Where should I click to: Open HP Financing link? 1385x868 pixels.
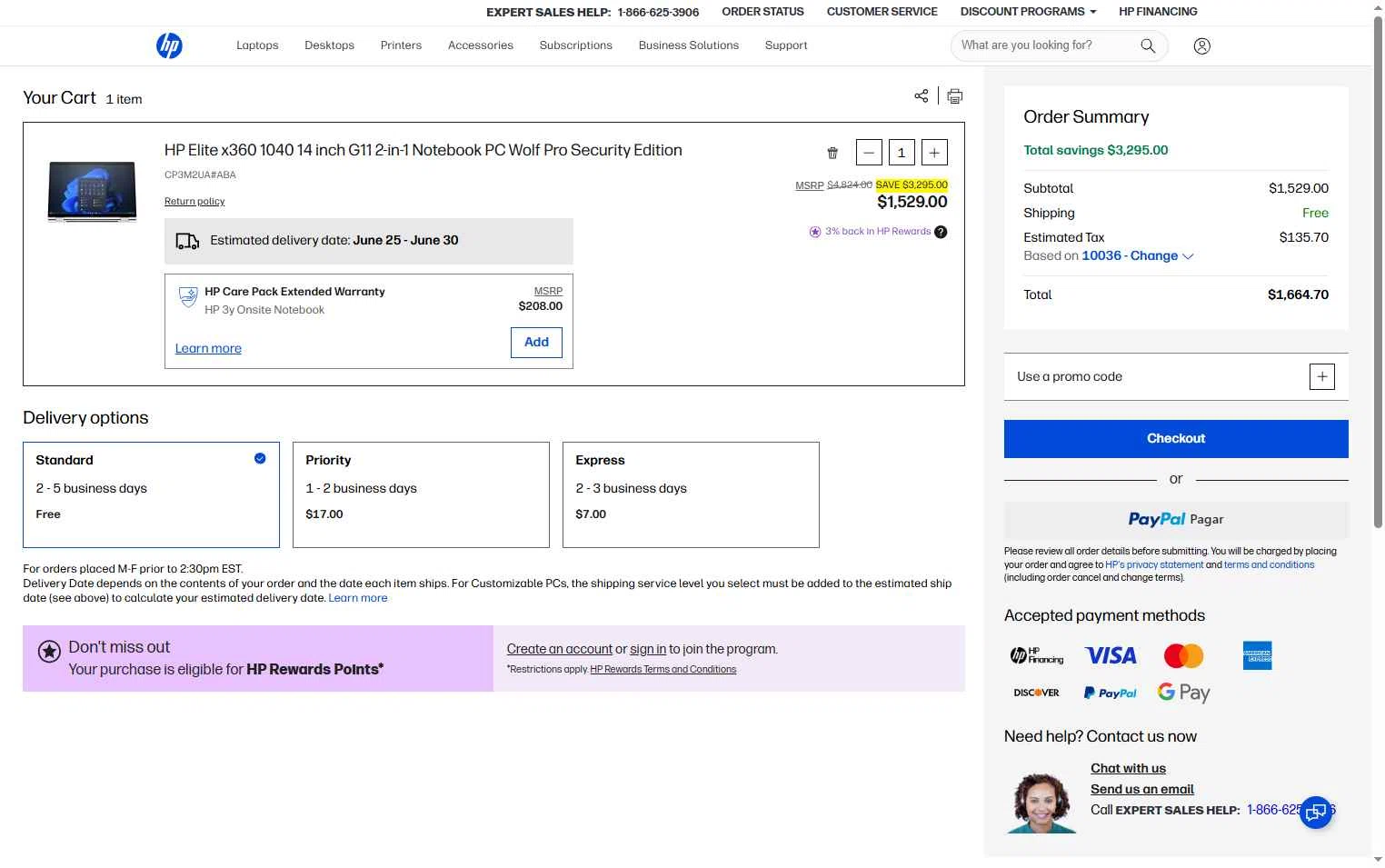click(1158, 12)
